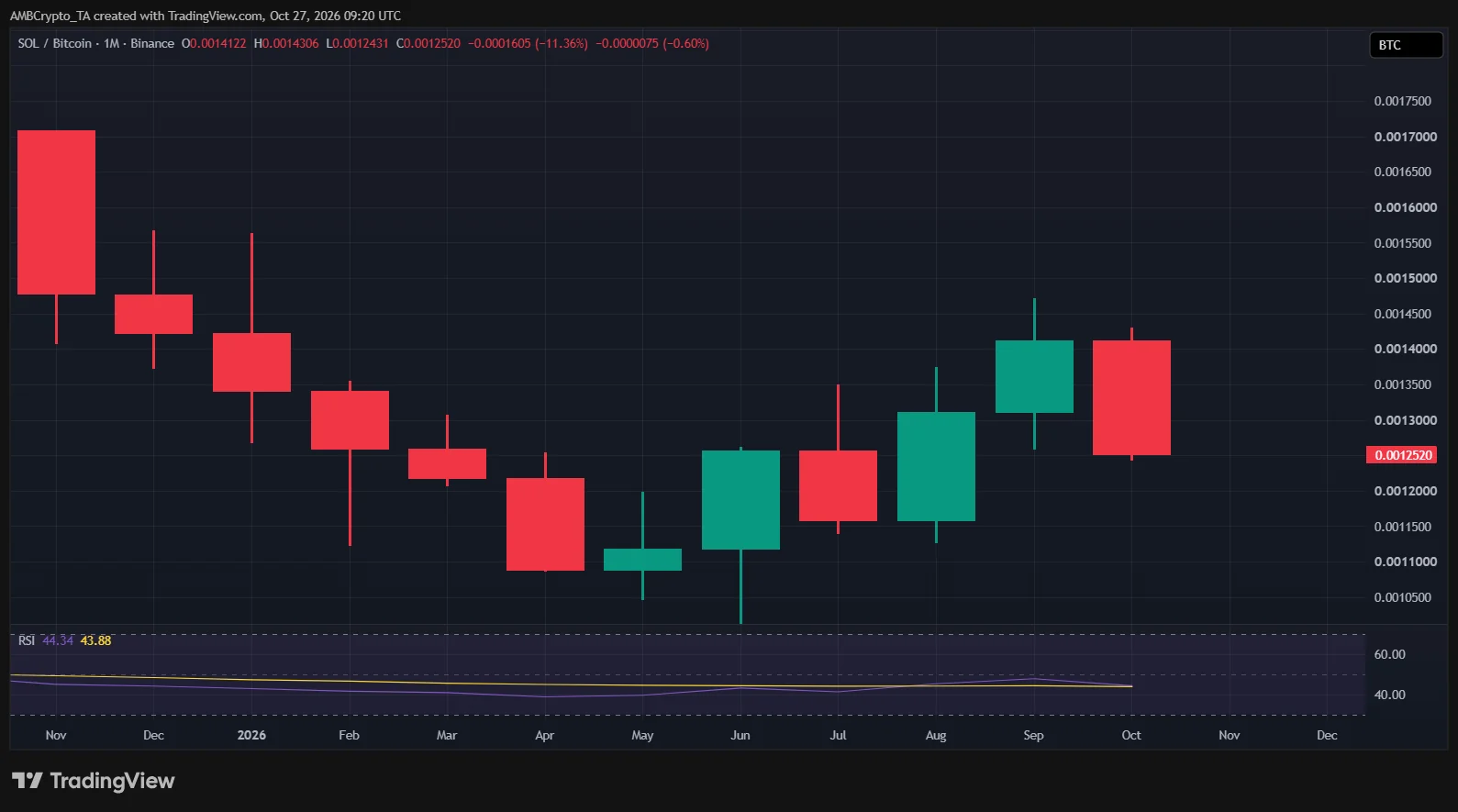
Task: Click the TradingView logo
Action: (x=93, y=781)
